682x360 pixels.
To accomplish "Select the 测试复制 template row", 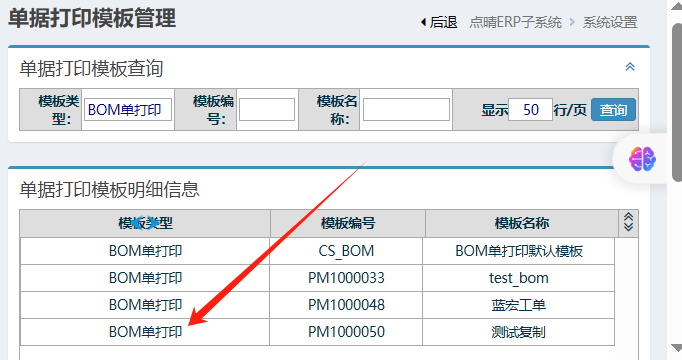I will tap(317, 332).
